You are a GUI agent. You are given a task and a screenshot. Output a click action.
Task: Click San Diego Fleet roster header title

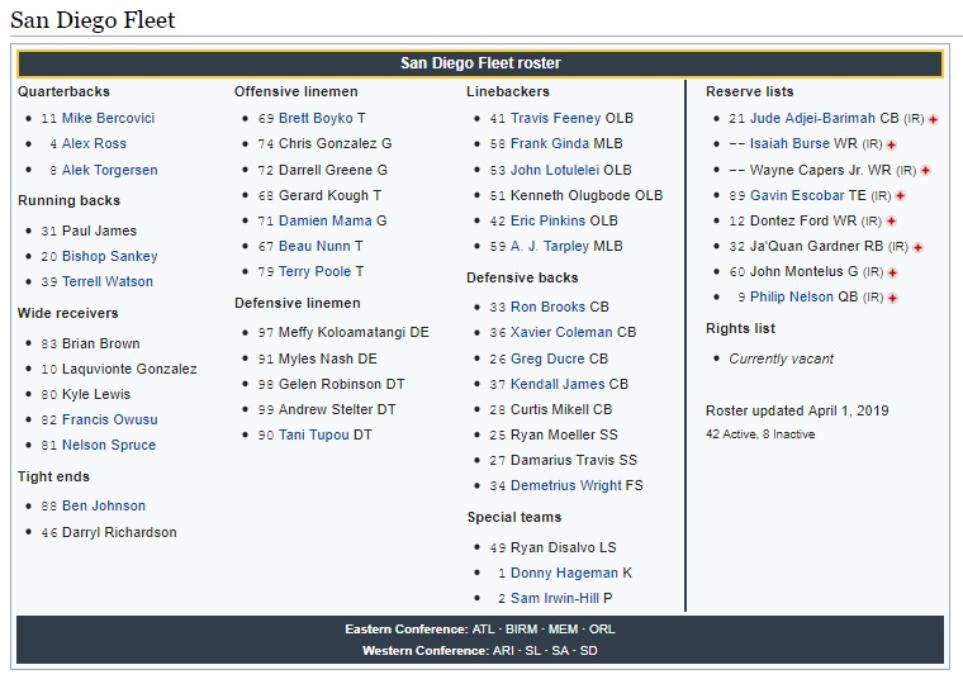tap(480, 63)
